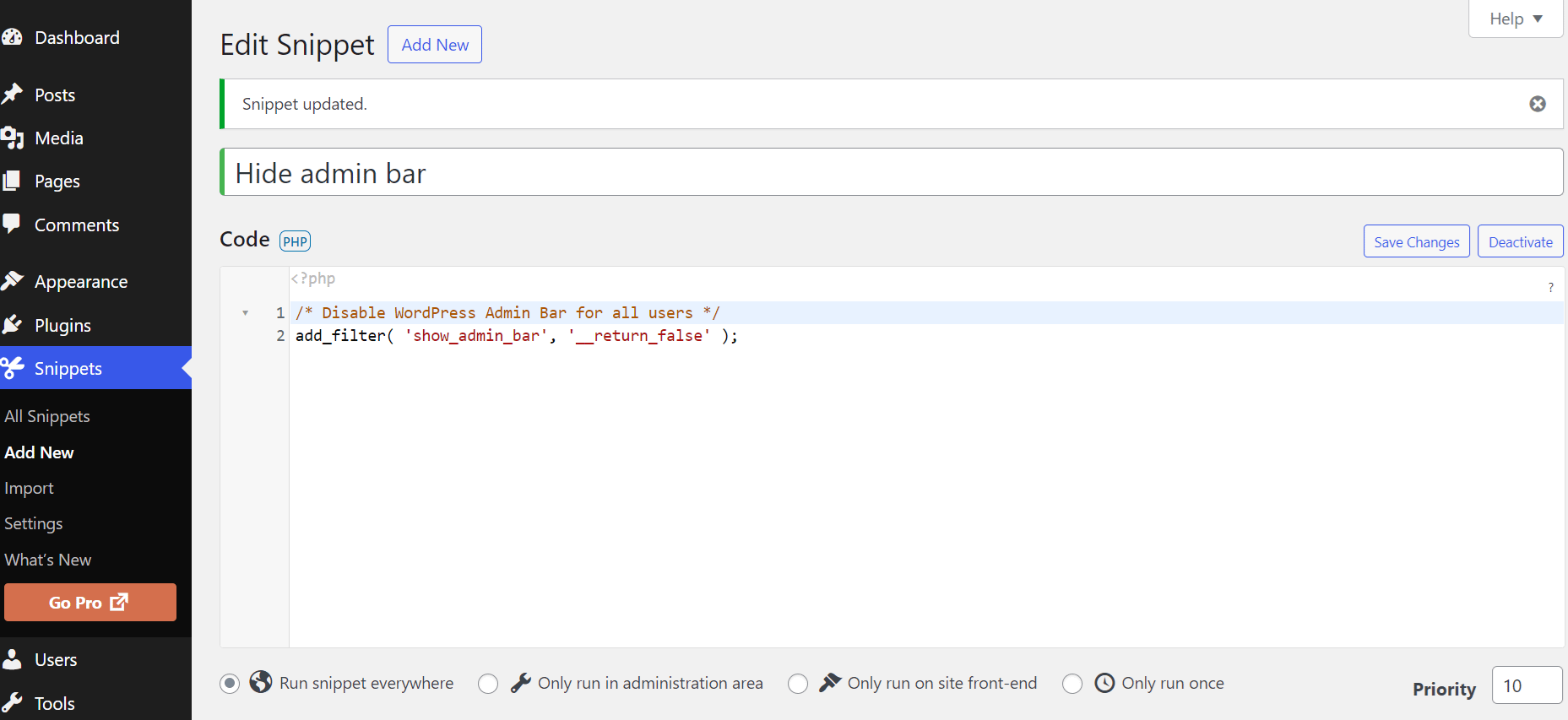This screenshot has height=720, width=1568.
Task: Open What's New submenu link
Action: pos(48,560)
